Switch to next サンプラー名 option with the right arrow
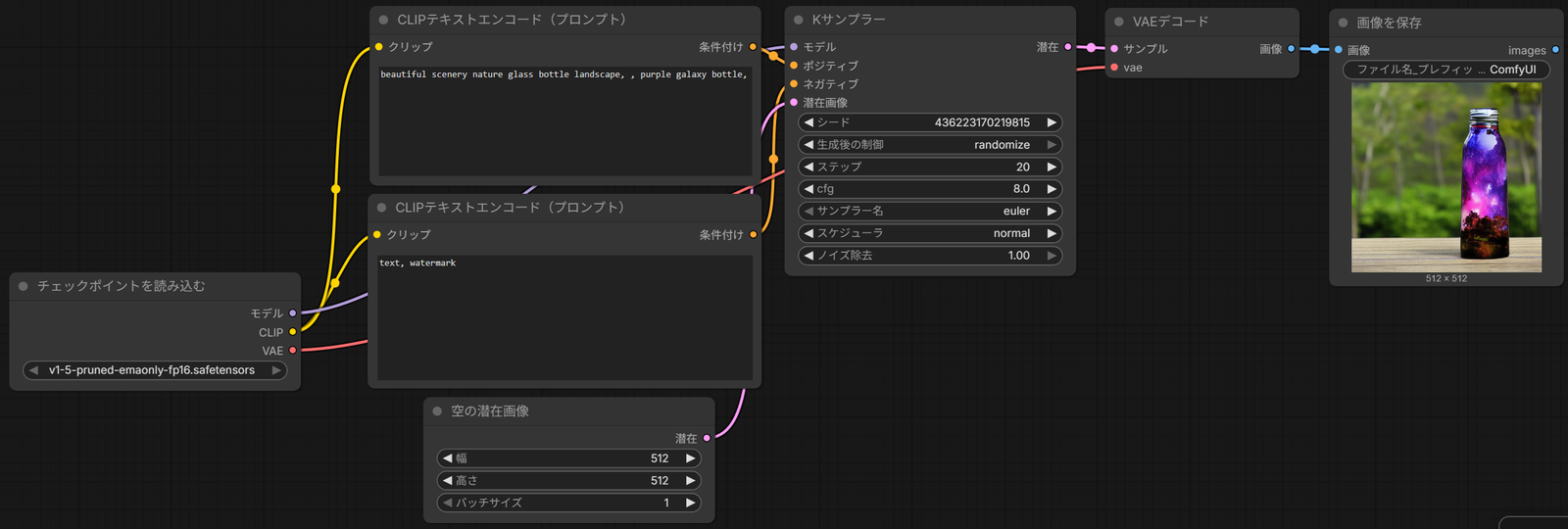 [x=1052, y=211]
